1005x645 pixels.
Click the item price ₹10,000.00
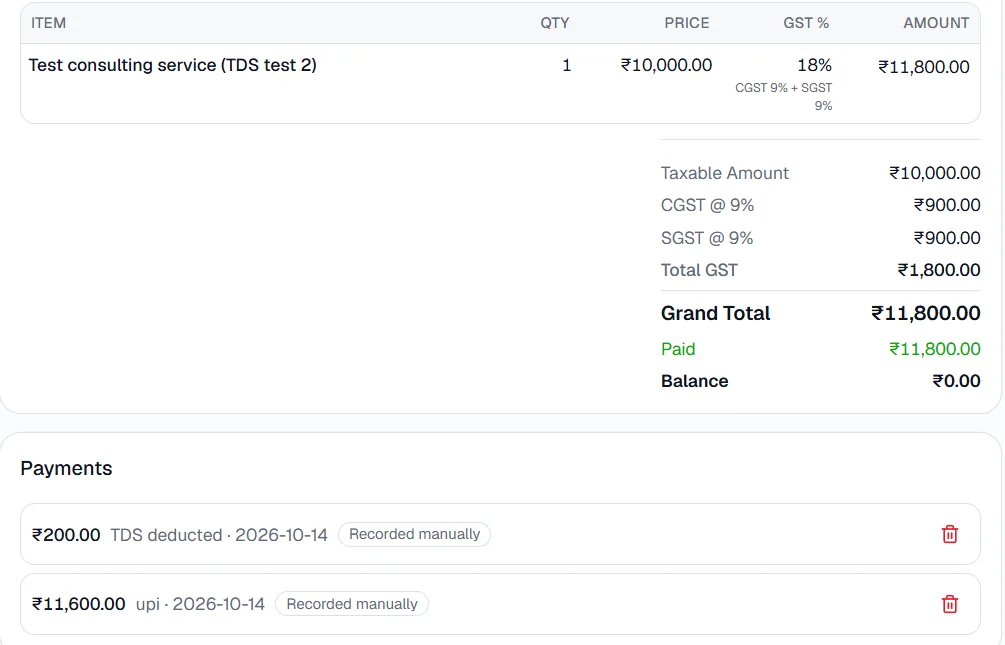[x=666, y=65]
